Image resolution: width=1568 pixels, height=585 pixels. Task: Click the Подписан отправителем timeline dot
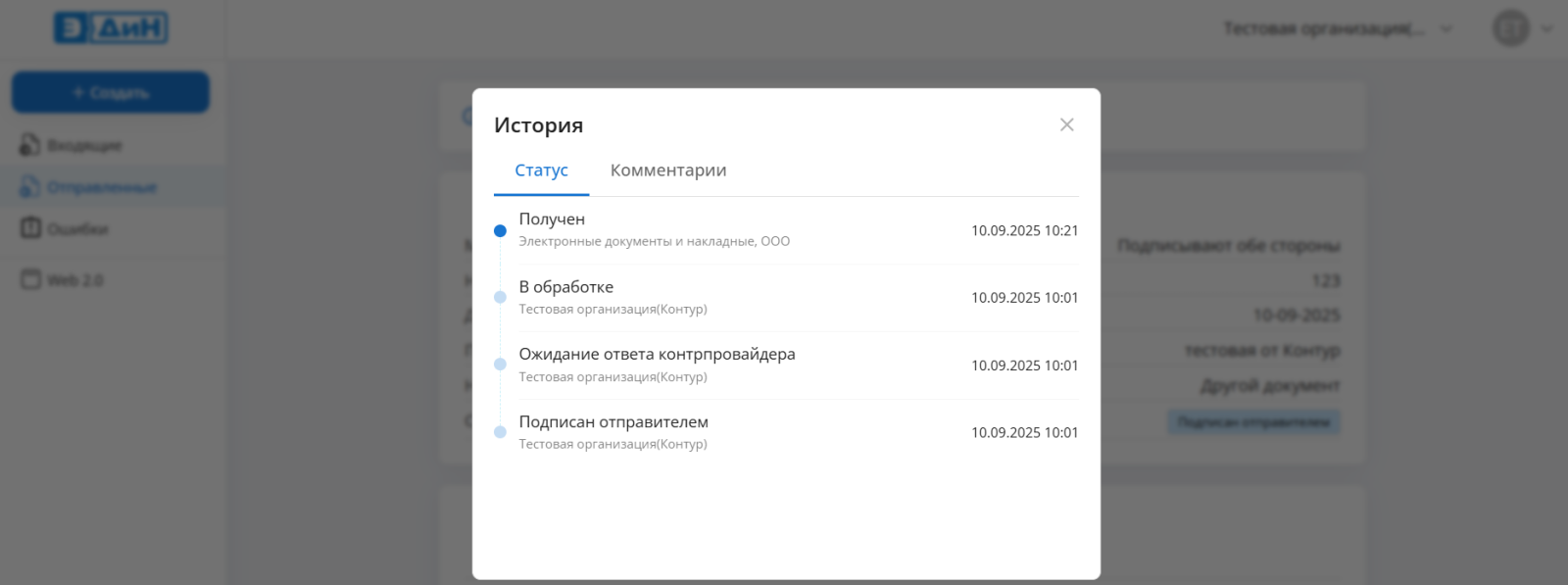coord(500,432)
